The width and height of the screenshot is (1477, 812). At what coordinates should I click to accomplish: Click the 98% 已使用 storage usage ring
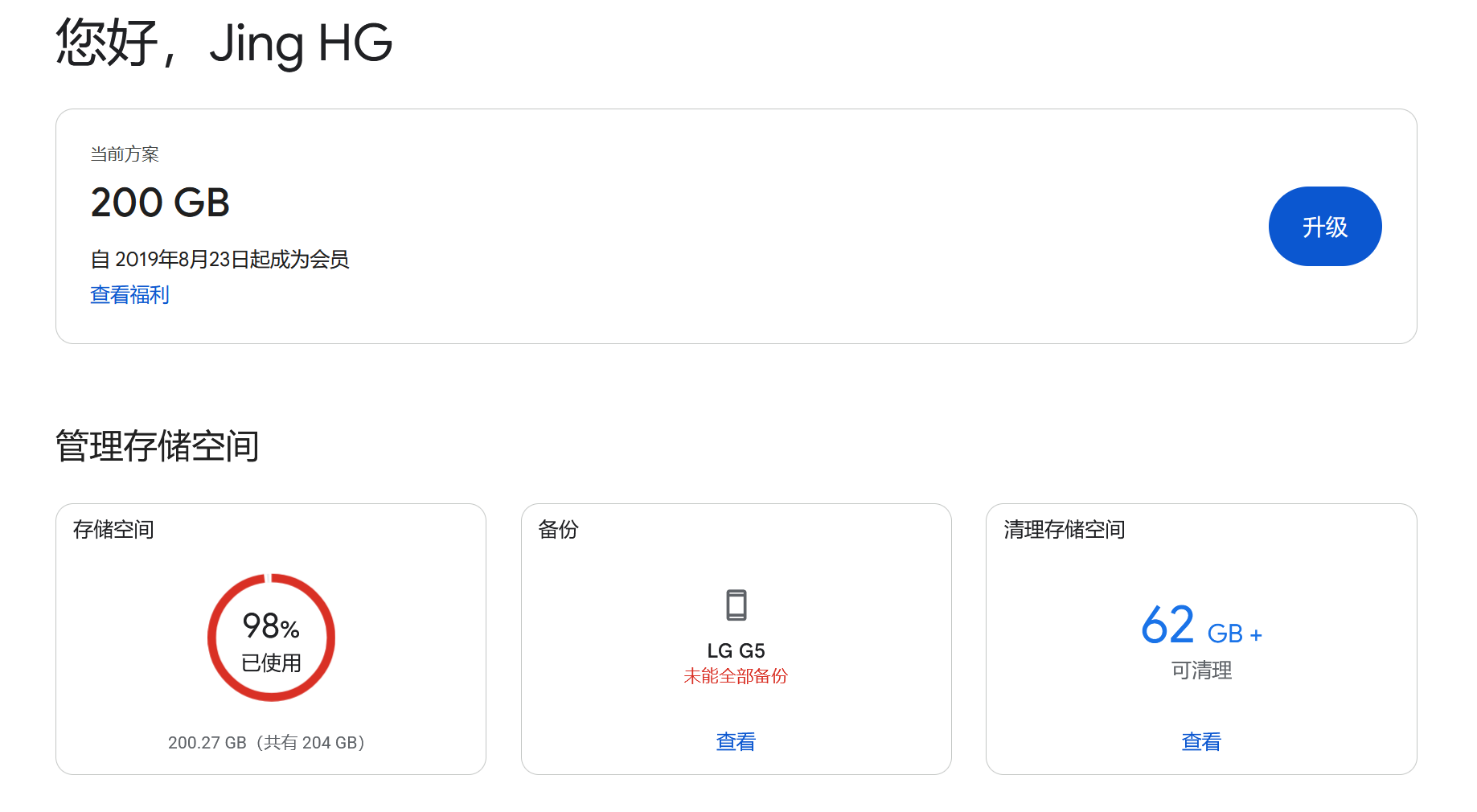tap(271, 638)
